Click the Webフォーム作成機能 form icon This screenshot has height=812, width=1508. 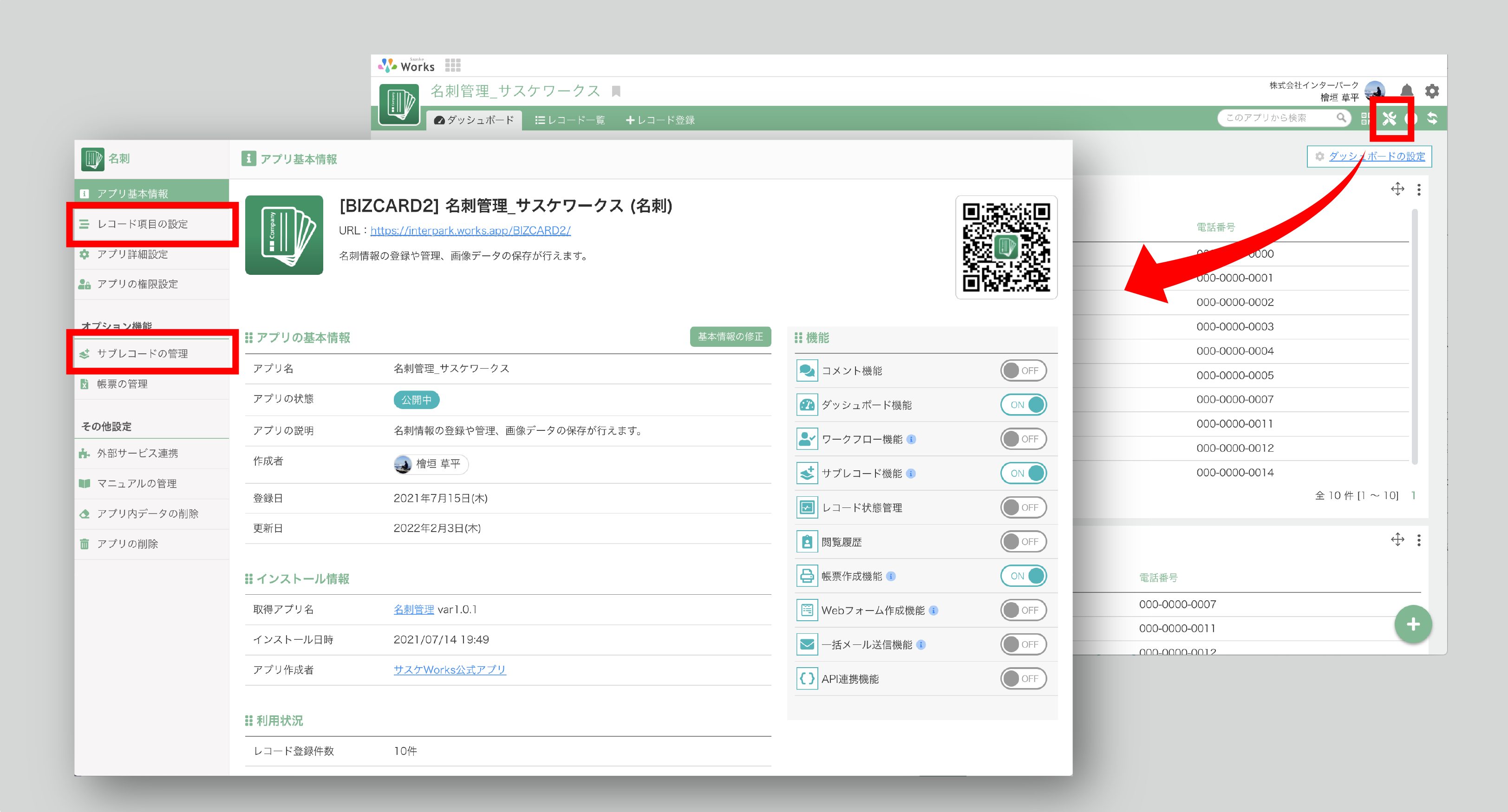(807, 610)
